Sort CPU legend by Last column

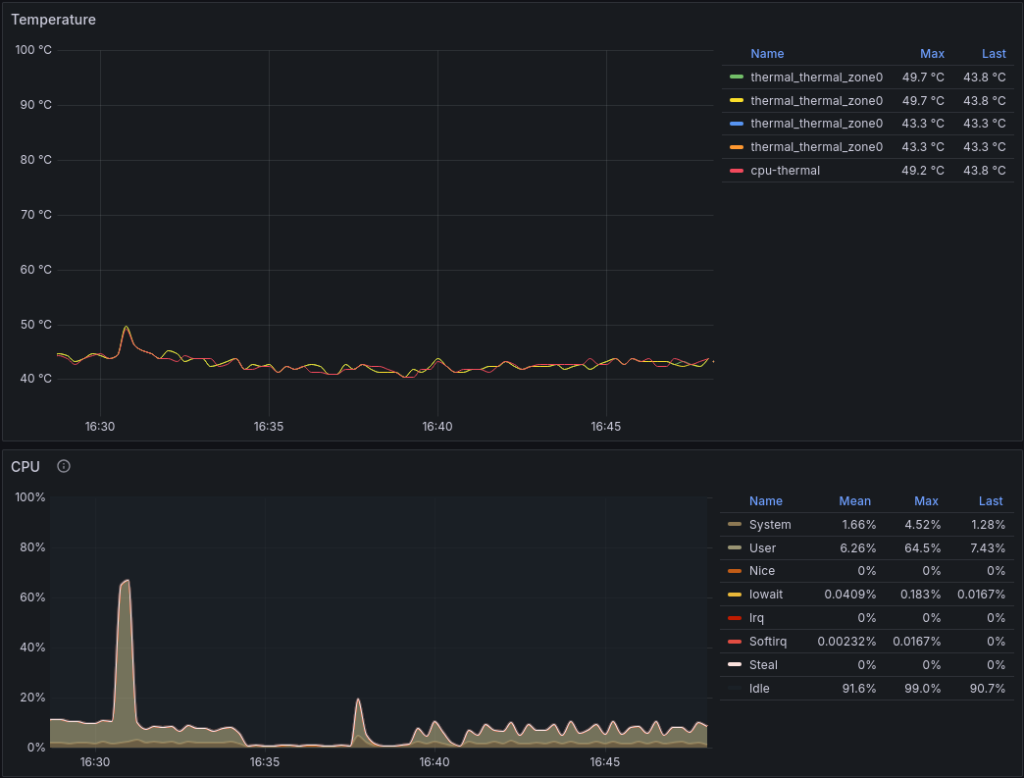990,501
